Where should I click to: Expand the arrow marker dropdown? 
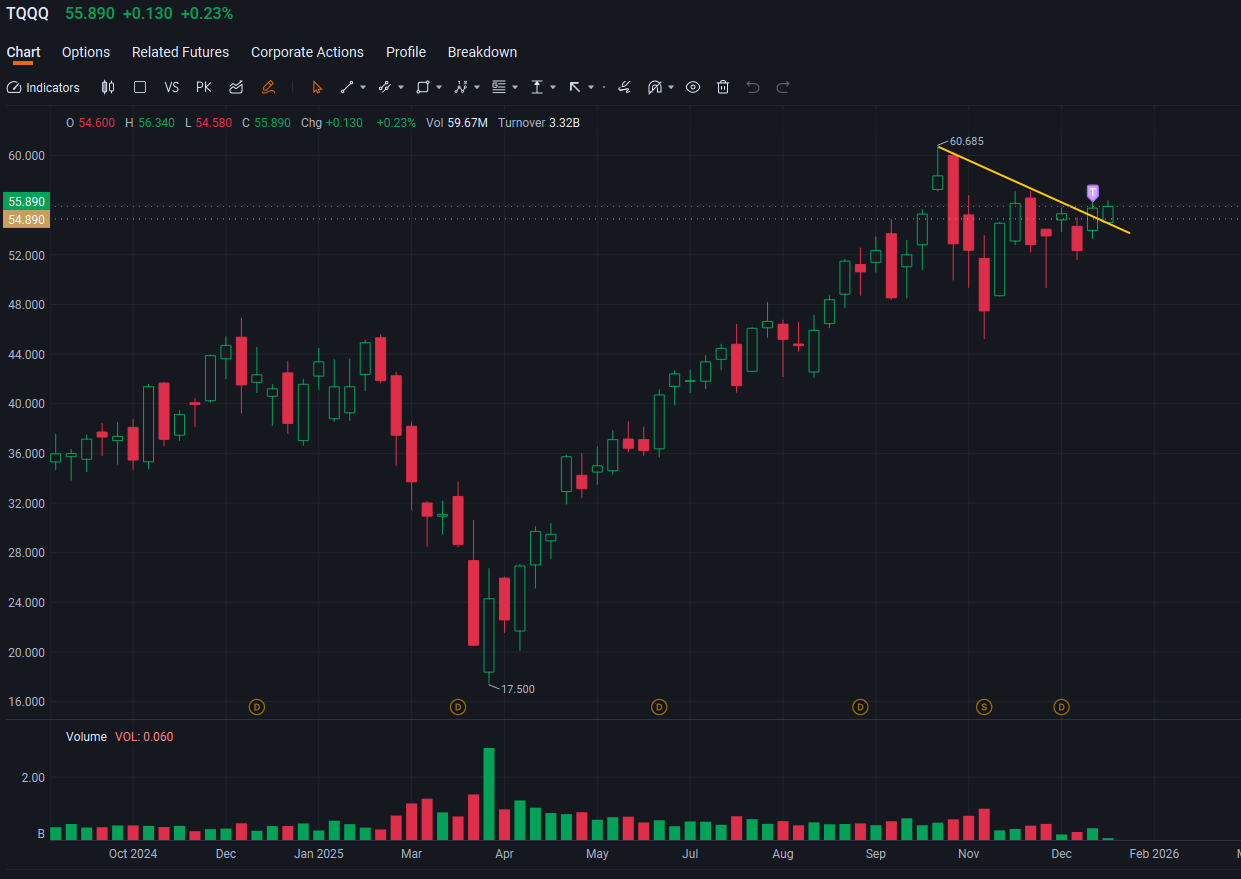tap(591, 88)
